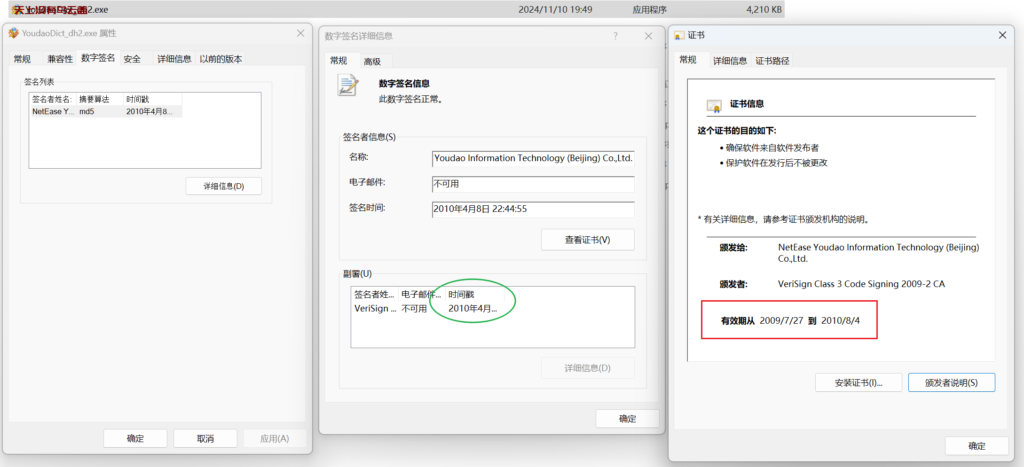Click the 查看证书(V) button

coord(588,240)
